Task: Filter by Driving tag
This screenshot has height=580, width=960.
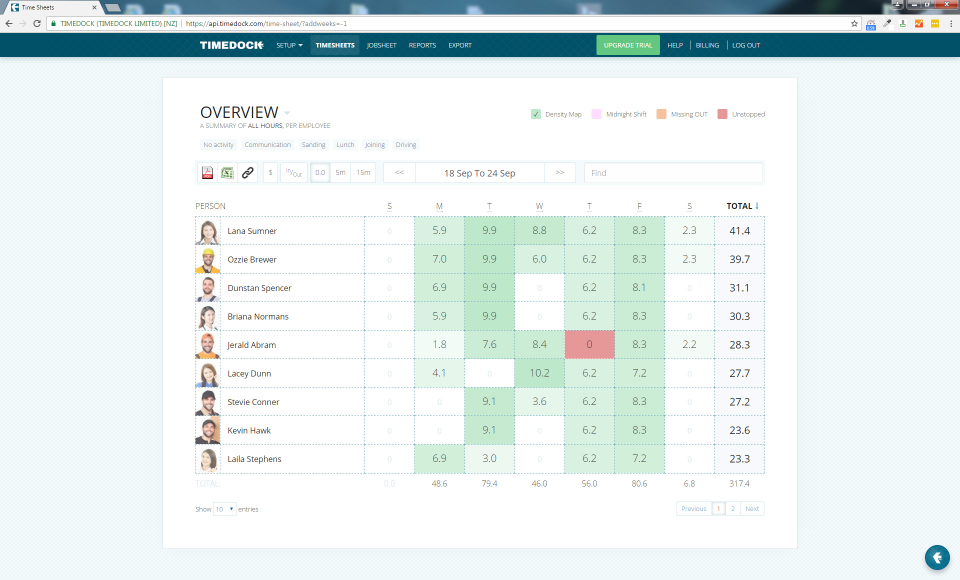Action: (406, 145)
